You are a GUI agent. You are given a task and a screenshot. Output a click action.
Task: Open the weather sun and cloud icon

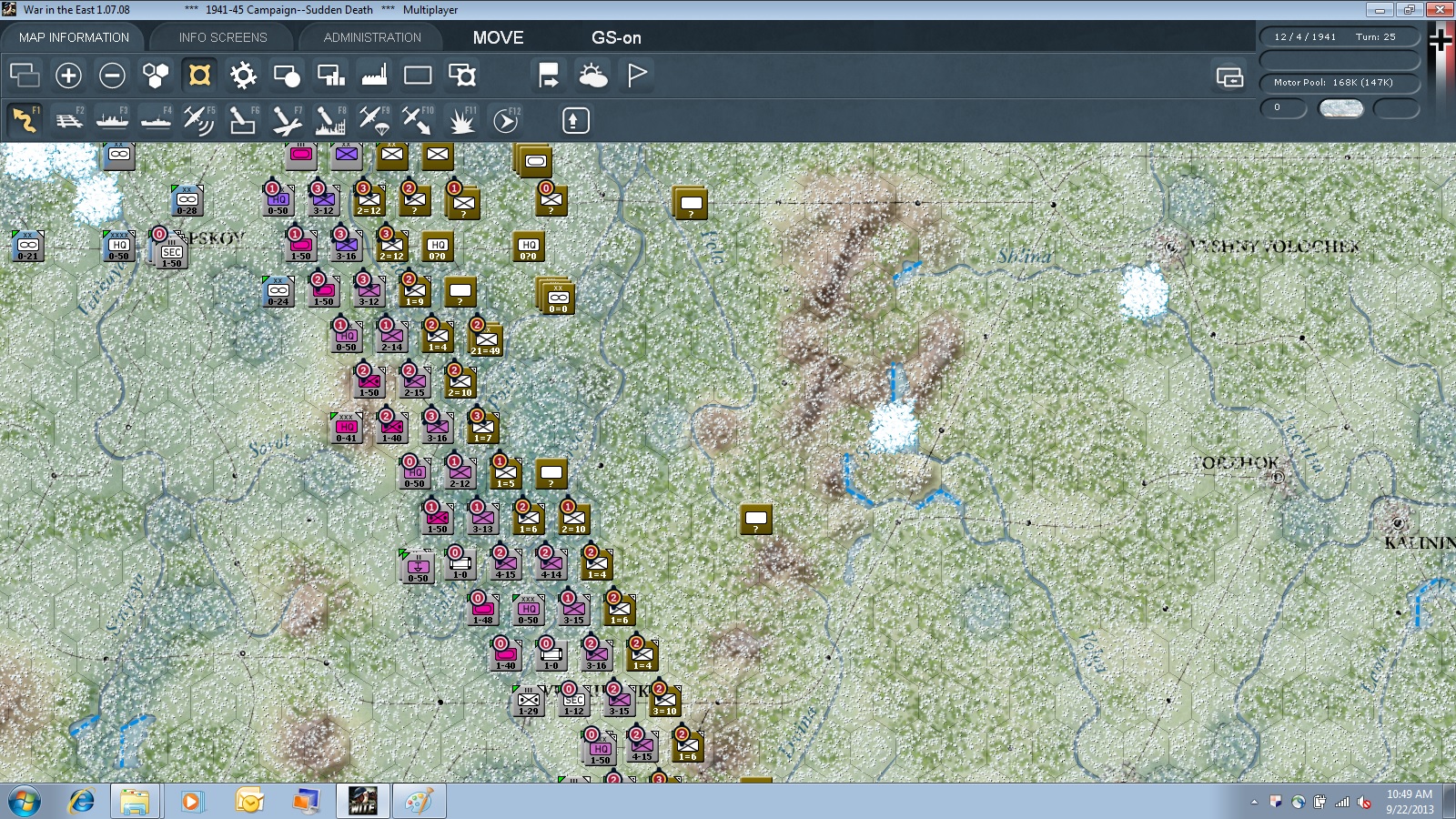[592, 76]
